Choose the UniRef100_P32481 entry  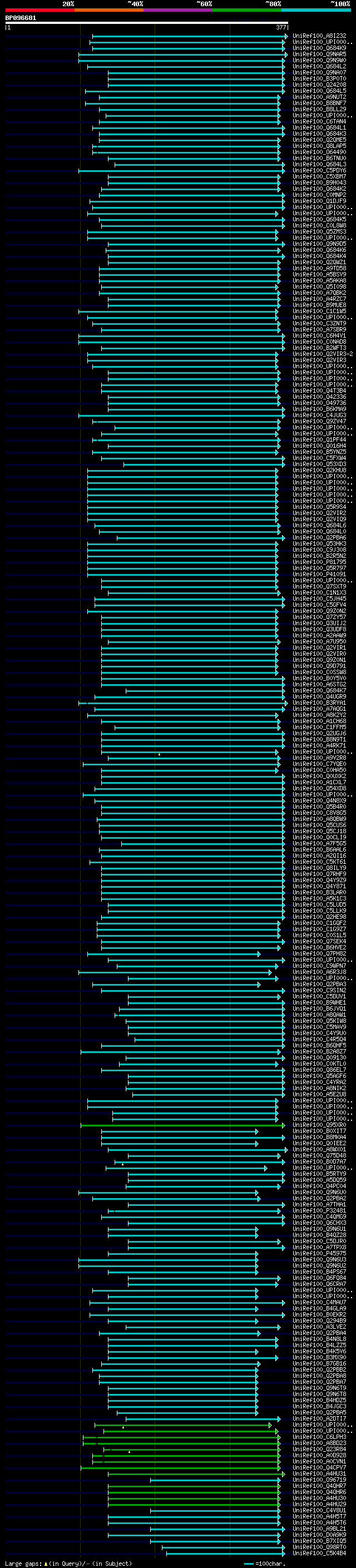319,1210
